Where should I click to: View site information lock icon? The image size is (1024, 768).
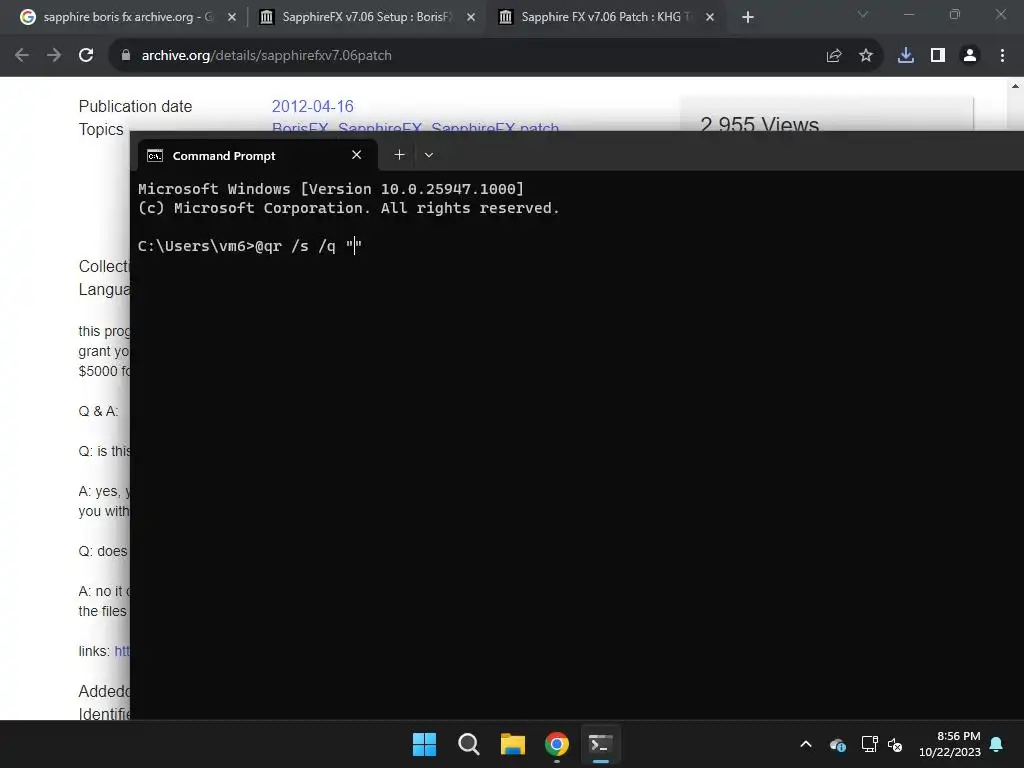pyautogui.click(x=126, y=56)
